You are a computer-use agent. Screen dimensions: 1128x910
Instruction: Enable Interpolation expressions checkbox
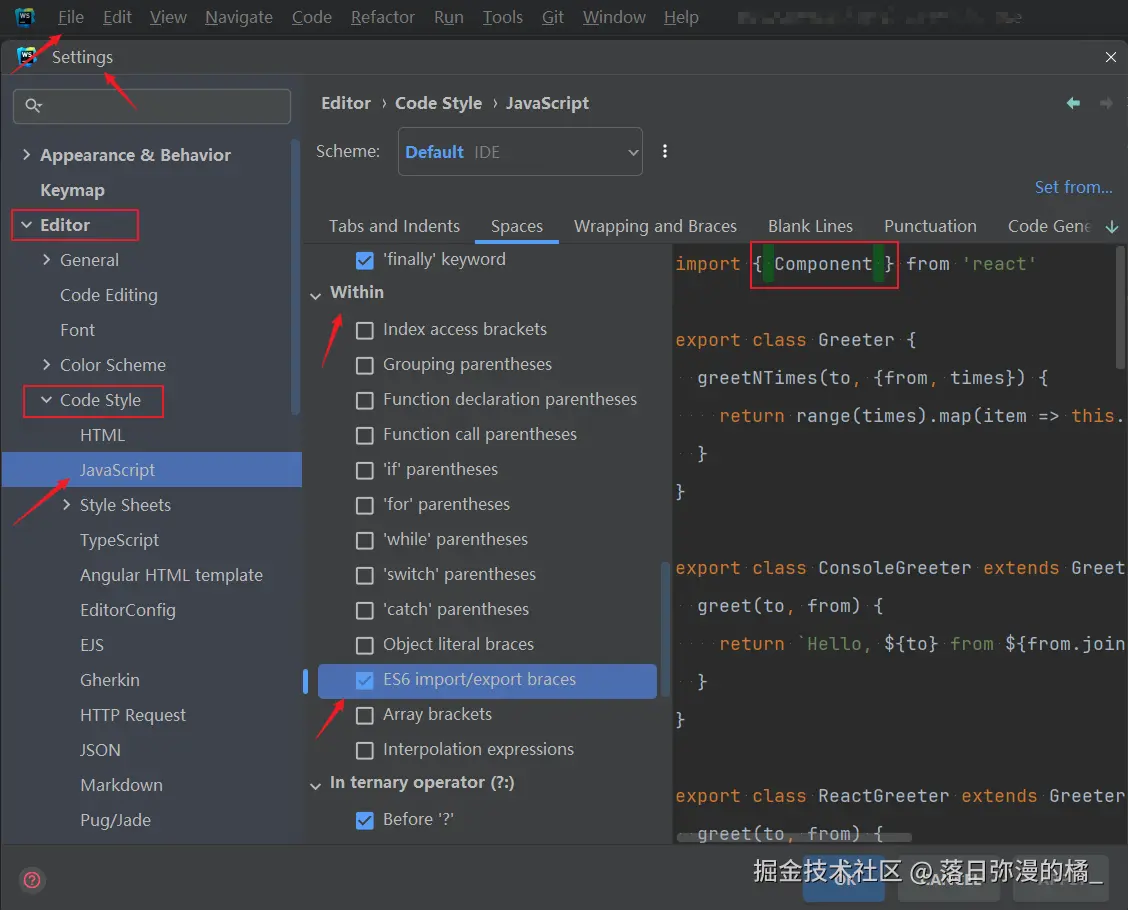coord(365,750)
